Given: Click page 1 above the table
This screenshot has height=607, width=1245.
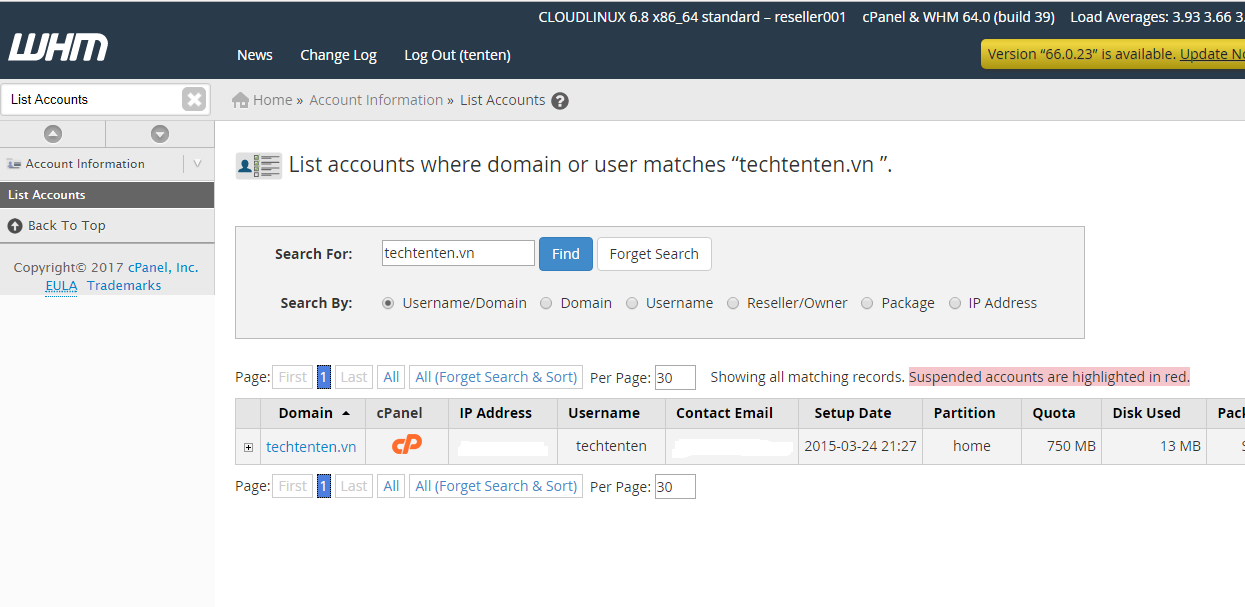Looking at the screenshot, I should (324, 377).
